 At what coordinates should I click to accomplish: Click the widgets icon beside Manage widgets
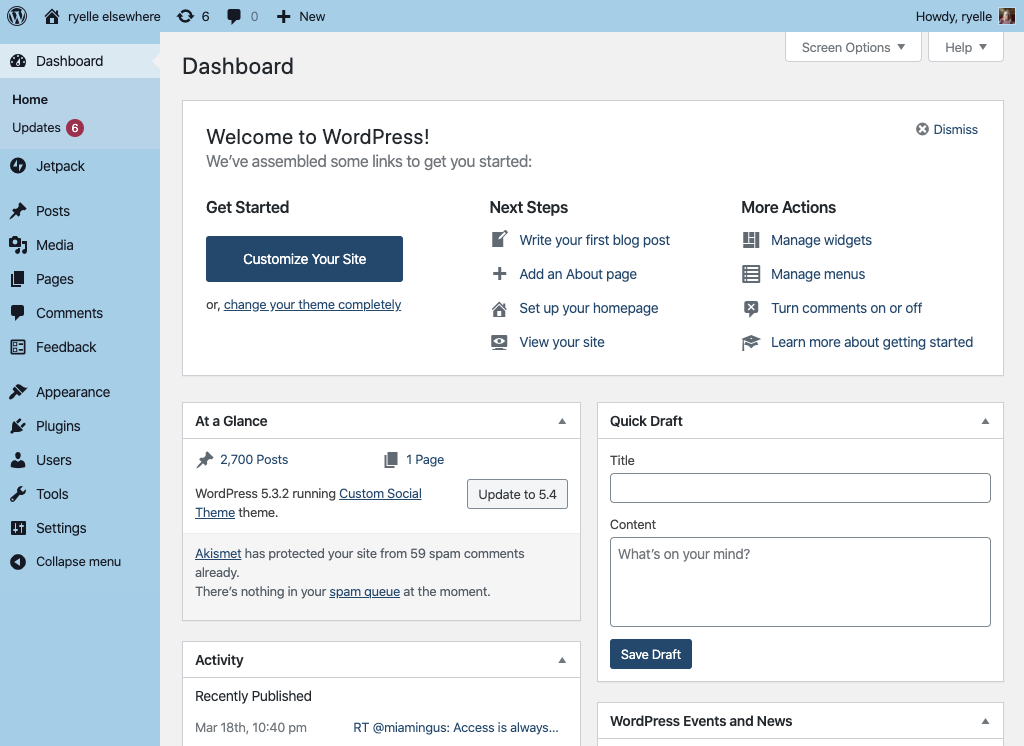(751, 240)
